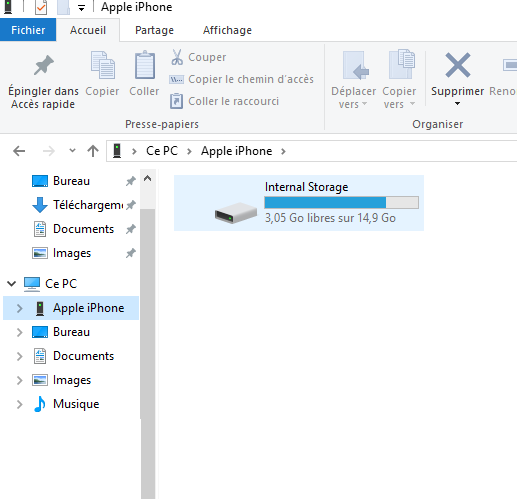This screenshot has height=499, width=517.
Task: Click the Copier icon in Presse-papiers
Action: point(103,65)
